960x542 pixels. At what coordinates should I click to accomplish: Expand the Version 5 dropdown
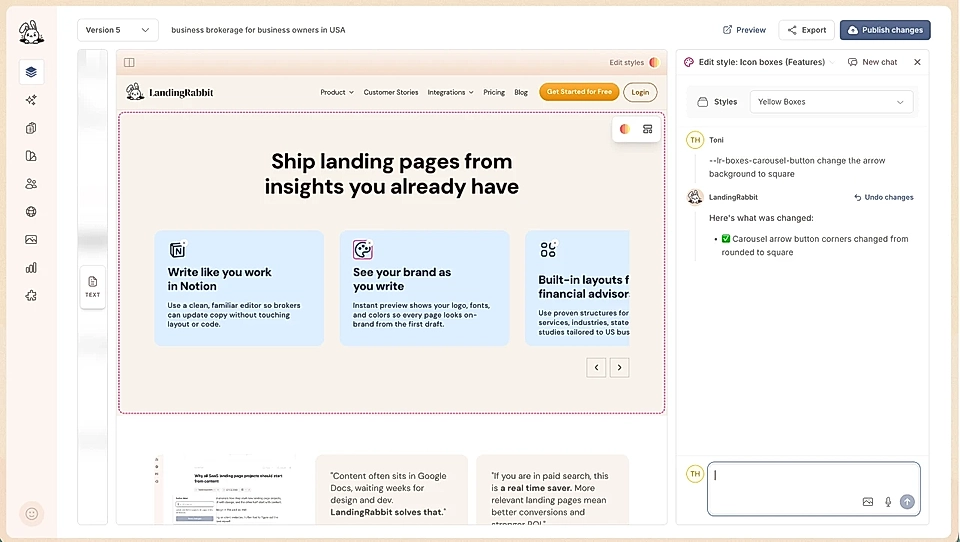tap(118, 30)
